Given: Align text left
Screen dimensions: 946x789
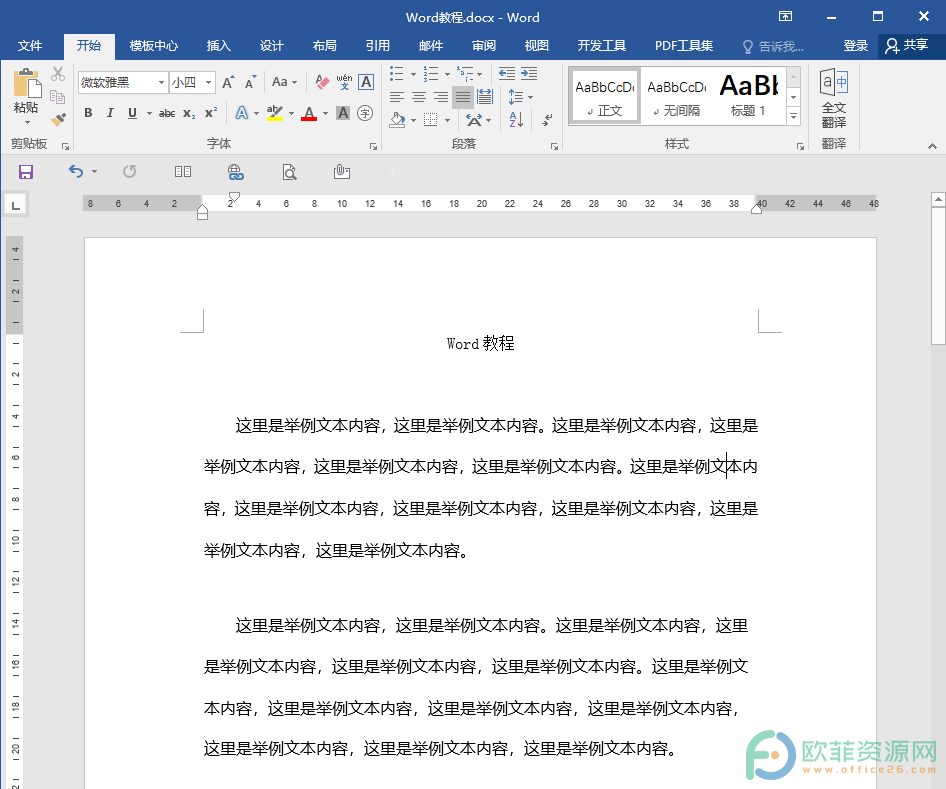Looking at the screenshot, I should pyautogui.click(x=396, y=97).
